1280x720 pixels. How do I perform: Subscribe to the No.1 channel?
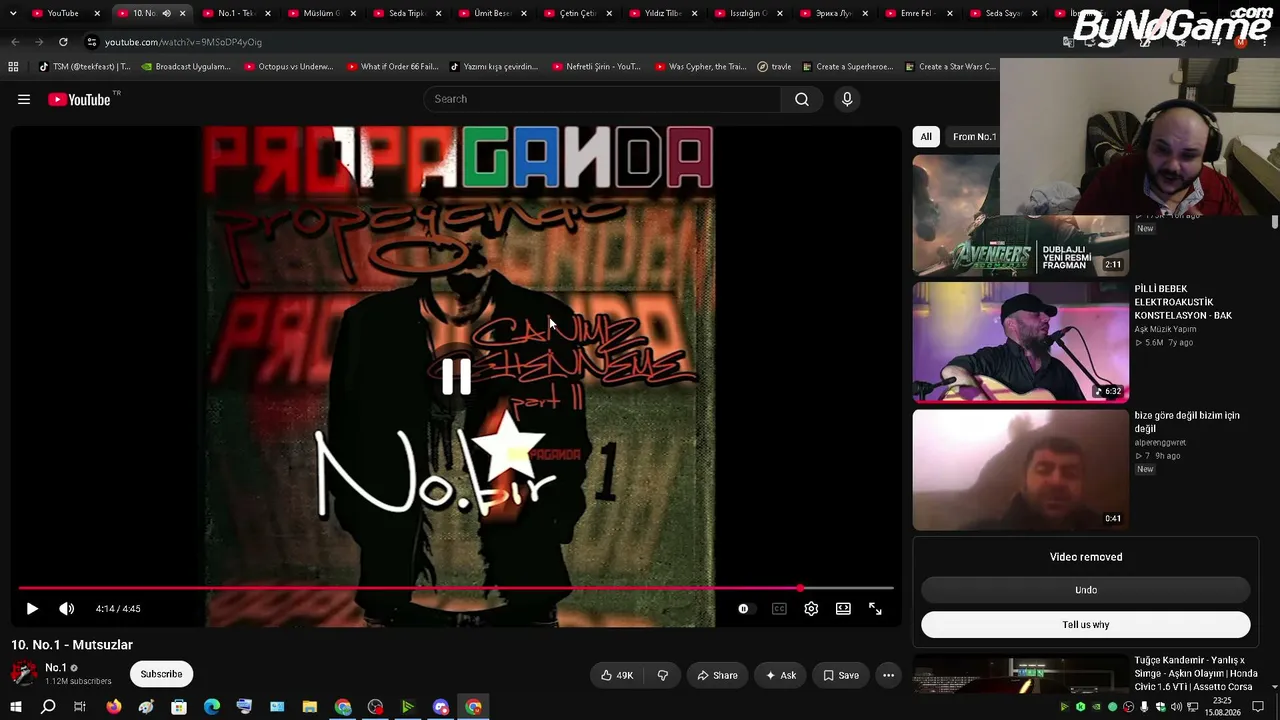pos(161,674)
